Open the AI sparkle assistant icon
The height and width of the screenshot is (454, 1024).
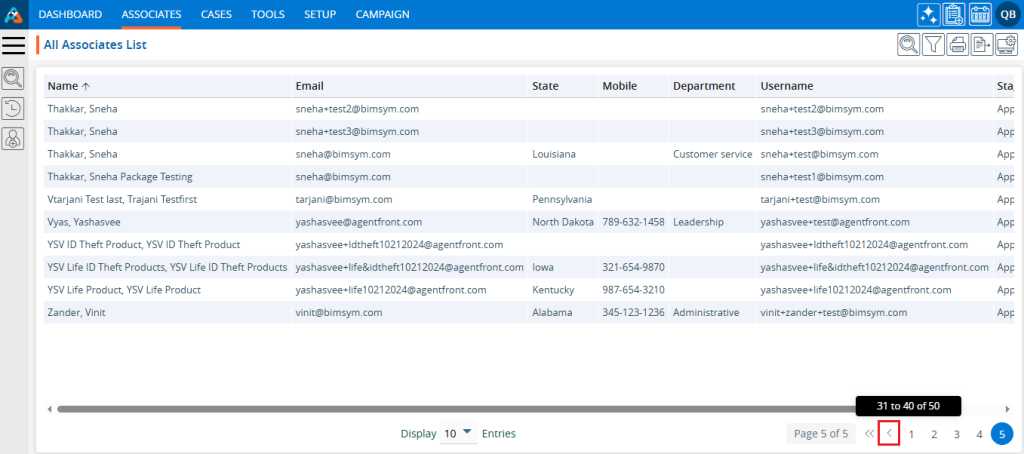(x=928, y=14)
